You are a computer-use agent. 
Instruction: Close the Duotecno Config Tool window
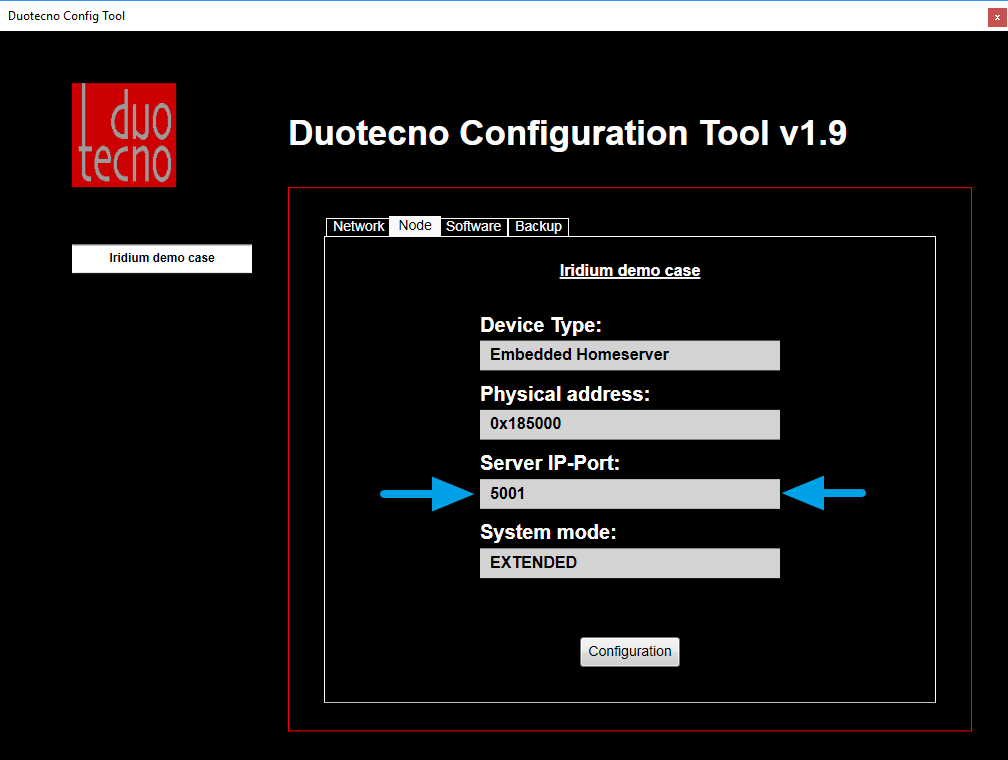click(996, 16)
